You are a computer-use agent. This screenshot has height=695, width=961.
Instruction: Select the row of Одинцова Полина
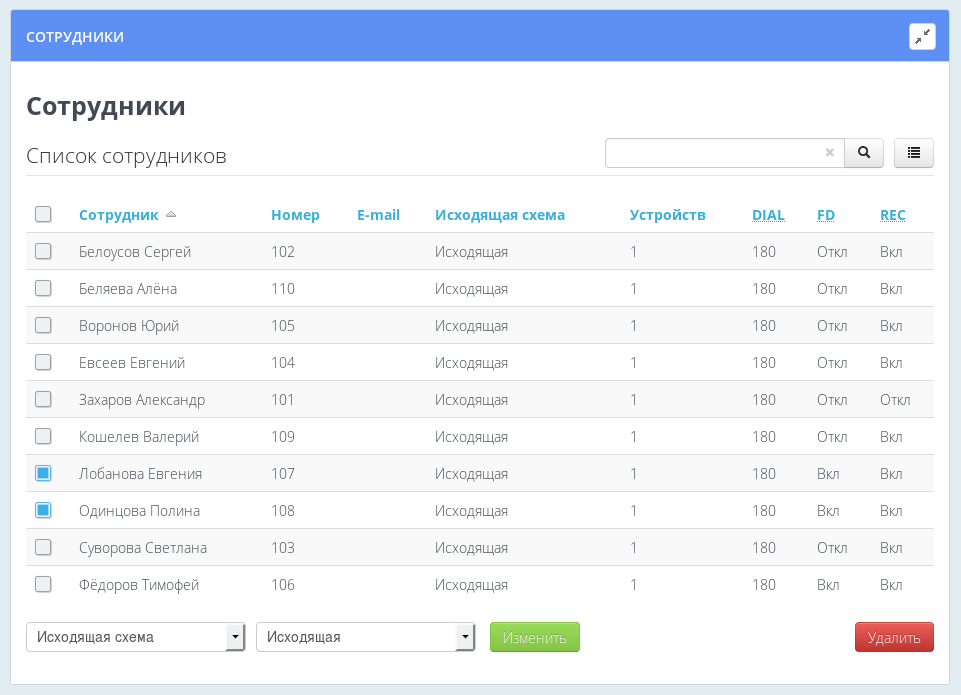pos(43,510)
